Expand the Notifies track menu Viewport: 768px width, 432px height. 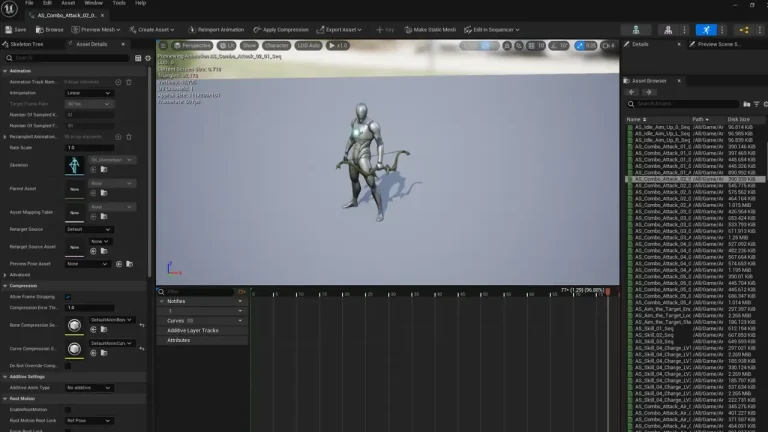pyautogui.click(x=240, y=302)
